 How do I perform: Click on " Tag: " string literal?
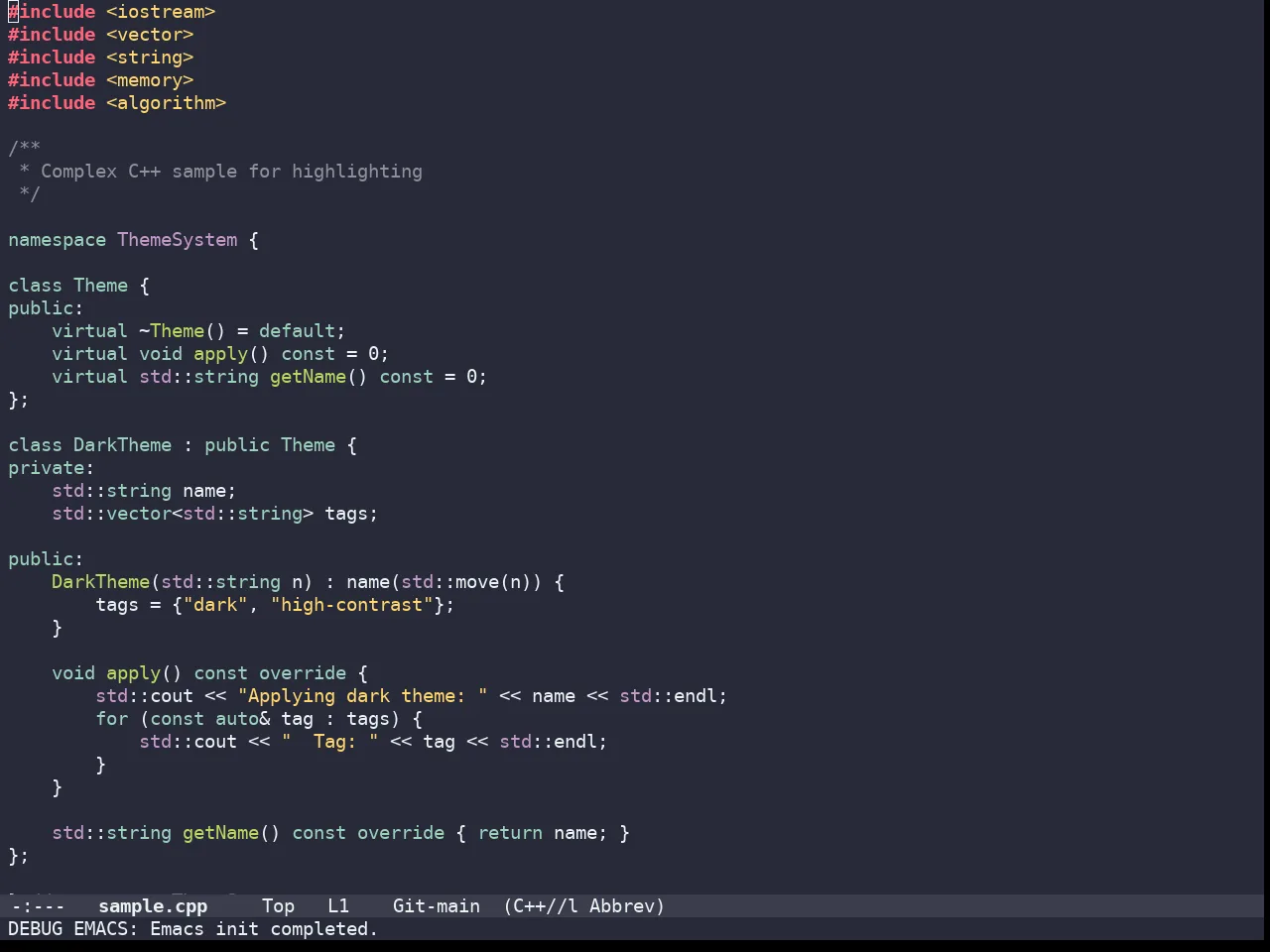[x=330, y=742]
